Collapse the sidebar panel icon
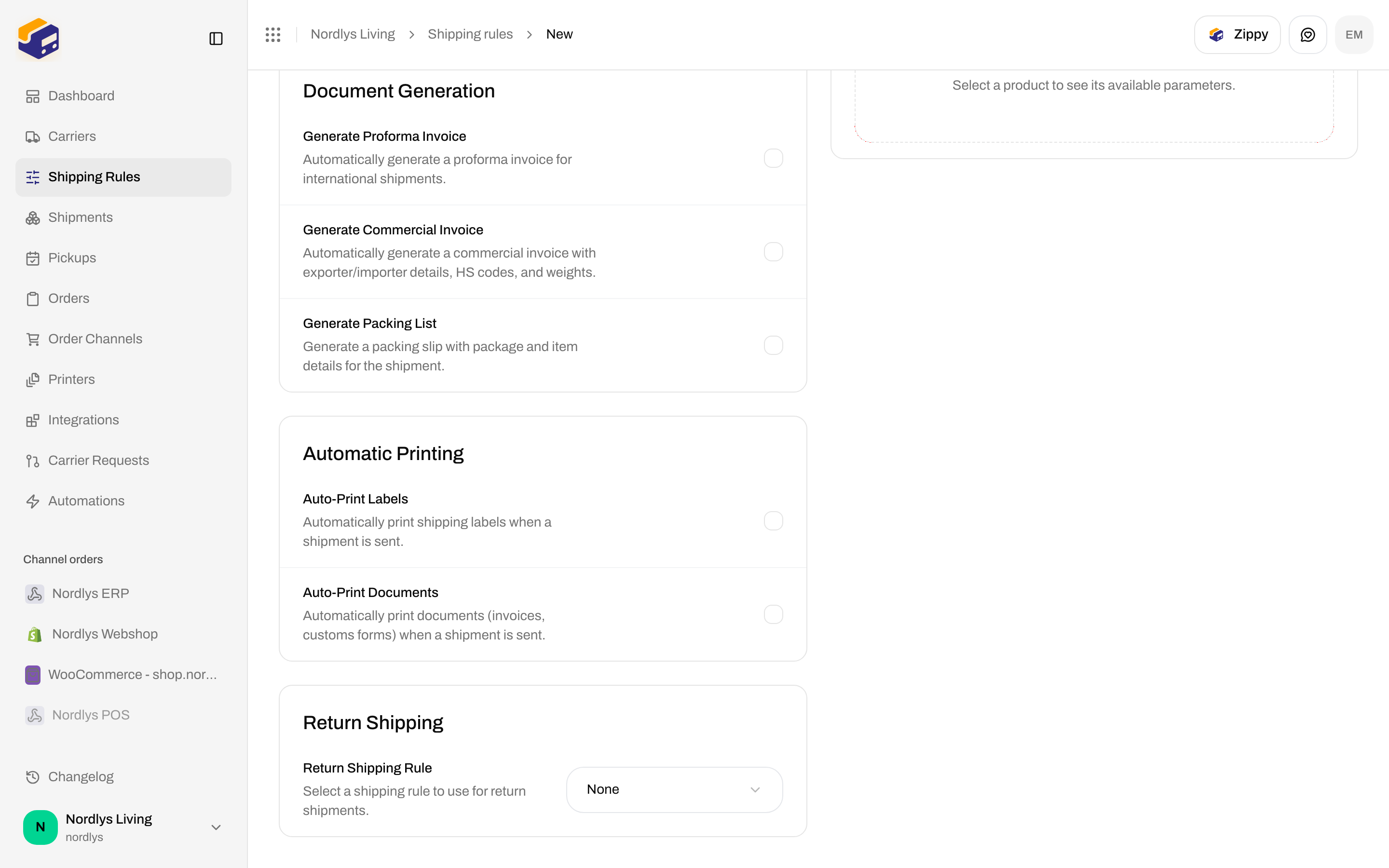Image resolution: width=1389 pixels, height=868 pixels. tap(216, 39)
